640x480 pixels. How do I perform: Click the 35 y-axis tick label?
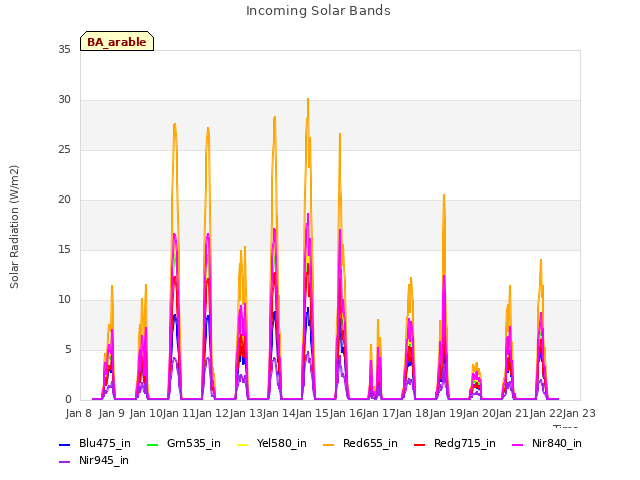click(64, 50)
